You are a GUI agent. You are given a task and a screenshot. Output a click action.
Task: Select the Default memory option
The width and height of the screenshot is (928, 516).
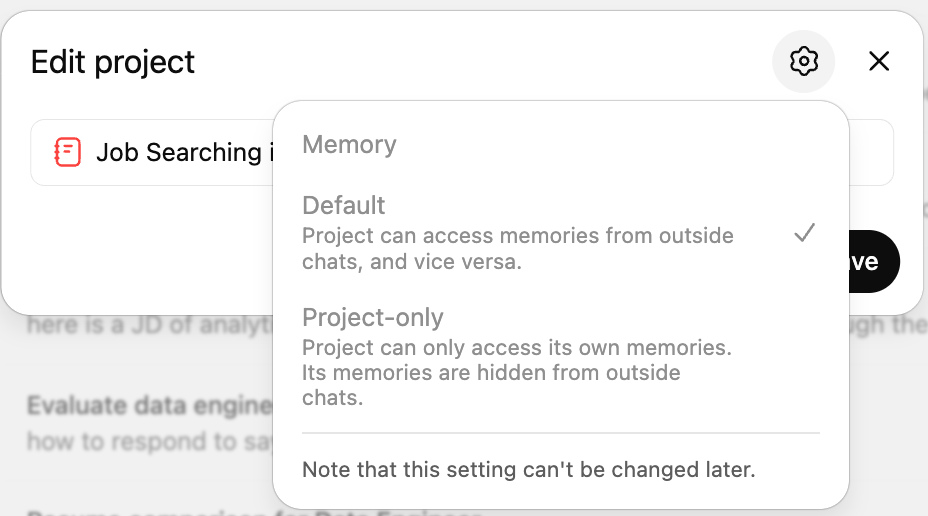click(x=344, y=206)
